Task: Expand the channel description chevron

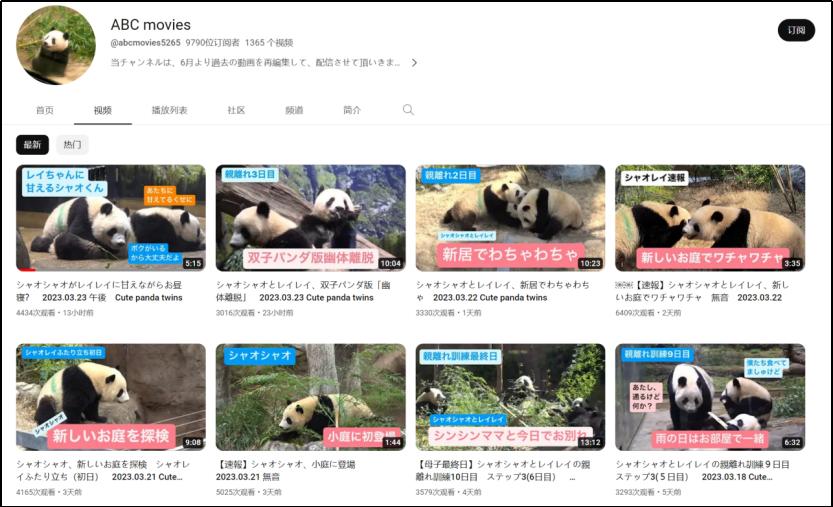Action: pos(414,63)
